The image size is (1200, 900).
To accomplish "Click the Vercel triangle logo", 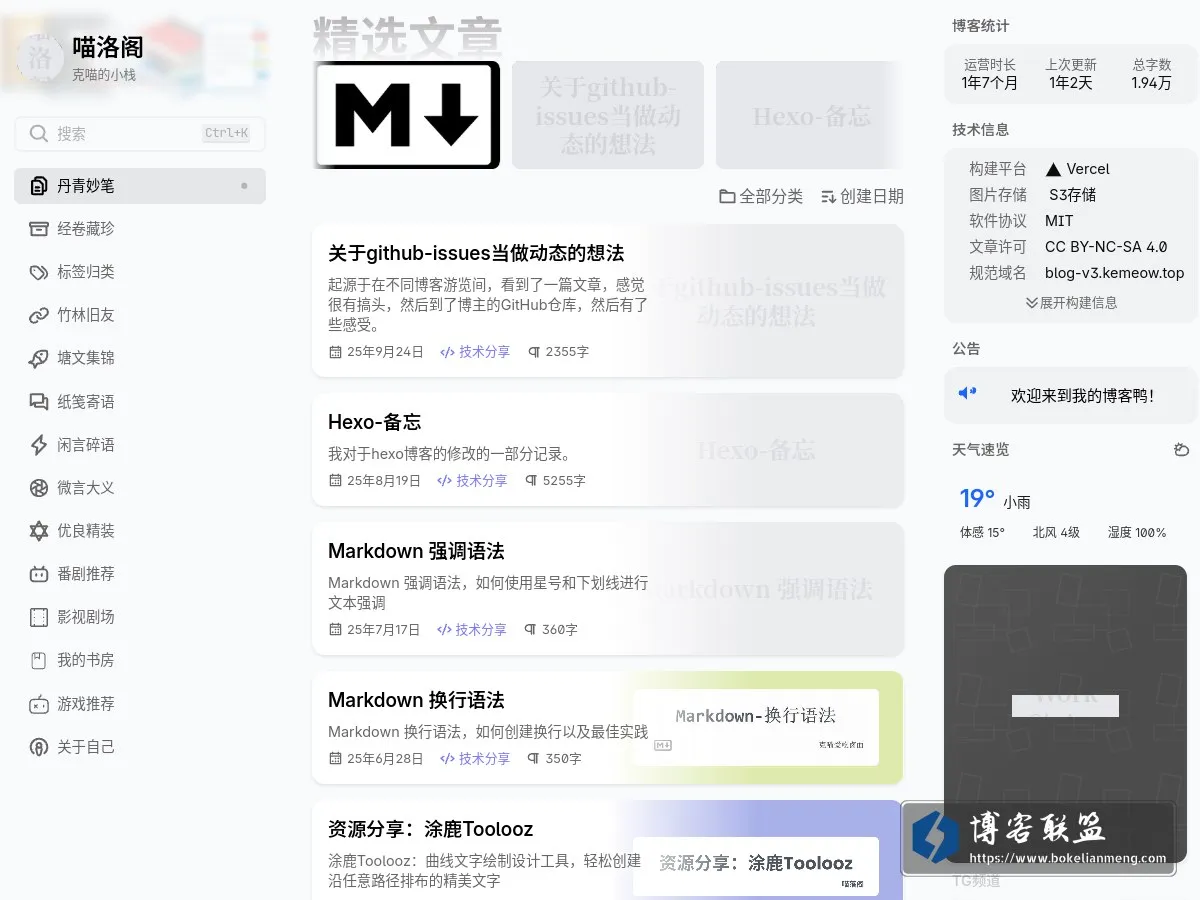I will coord(1053,169).
